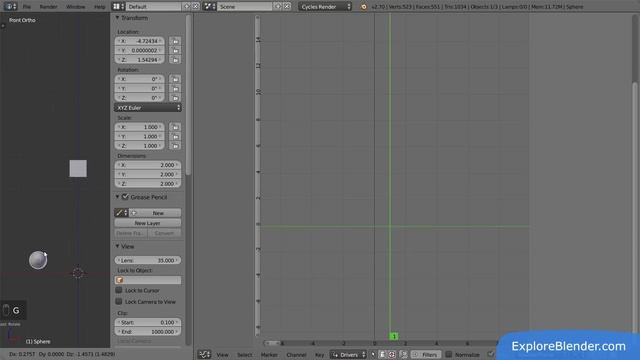The height and width of the screenshot is (360, 640).
Task: Select the cube object in viewport
Action: (x=78, y=169)
